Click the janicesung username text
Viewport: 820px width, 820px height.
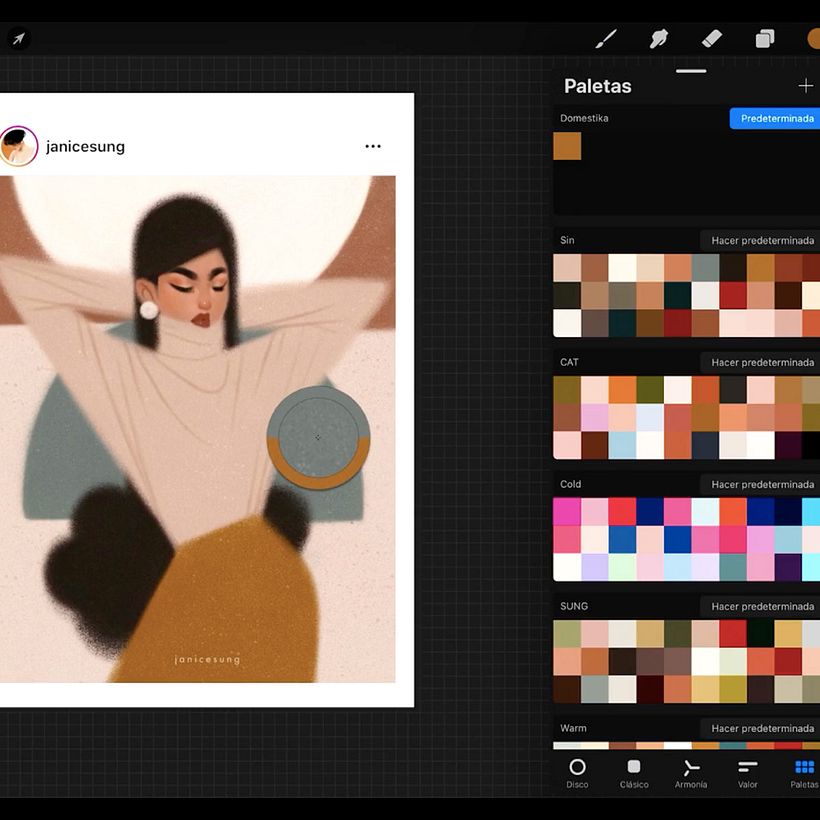click(x=85, y=146)
